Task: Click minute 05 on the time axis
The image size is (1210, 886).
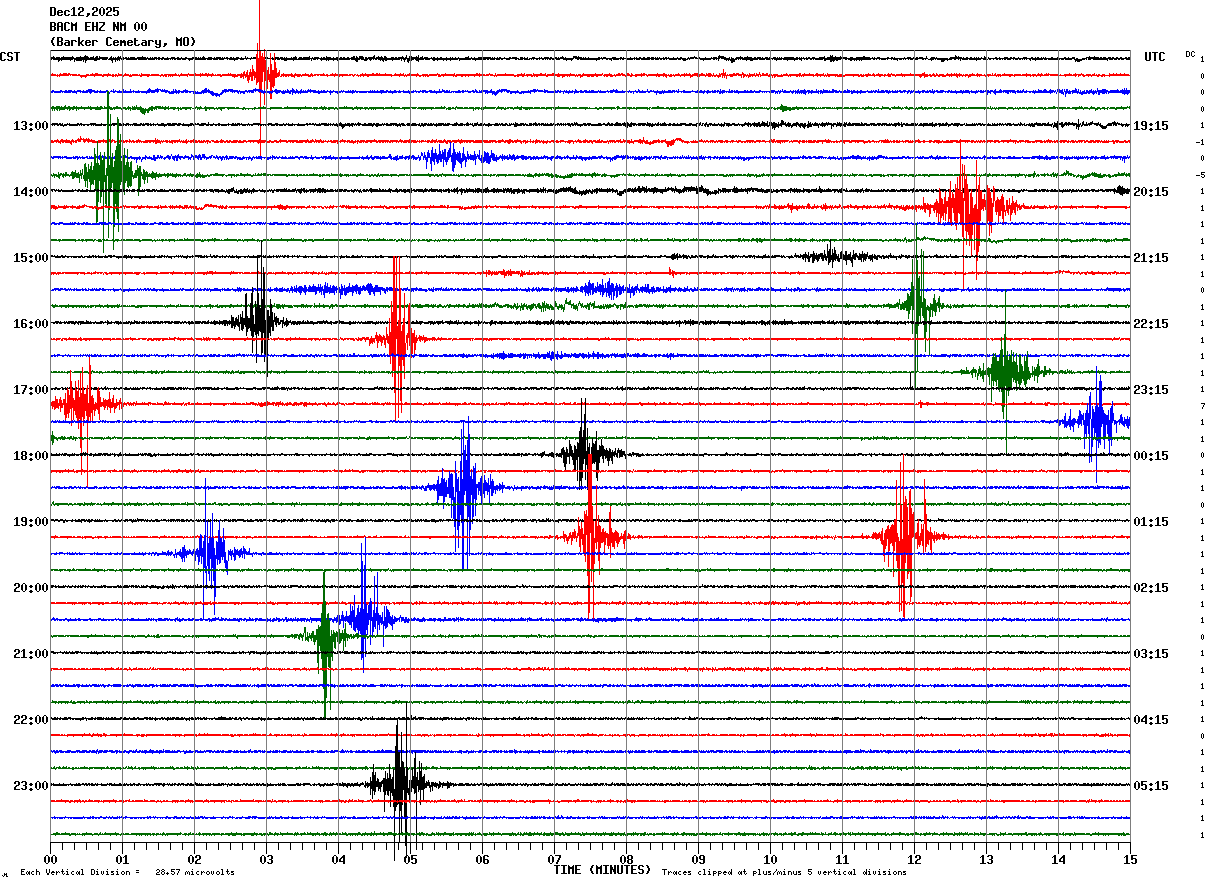Action: pos(410,859)
